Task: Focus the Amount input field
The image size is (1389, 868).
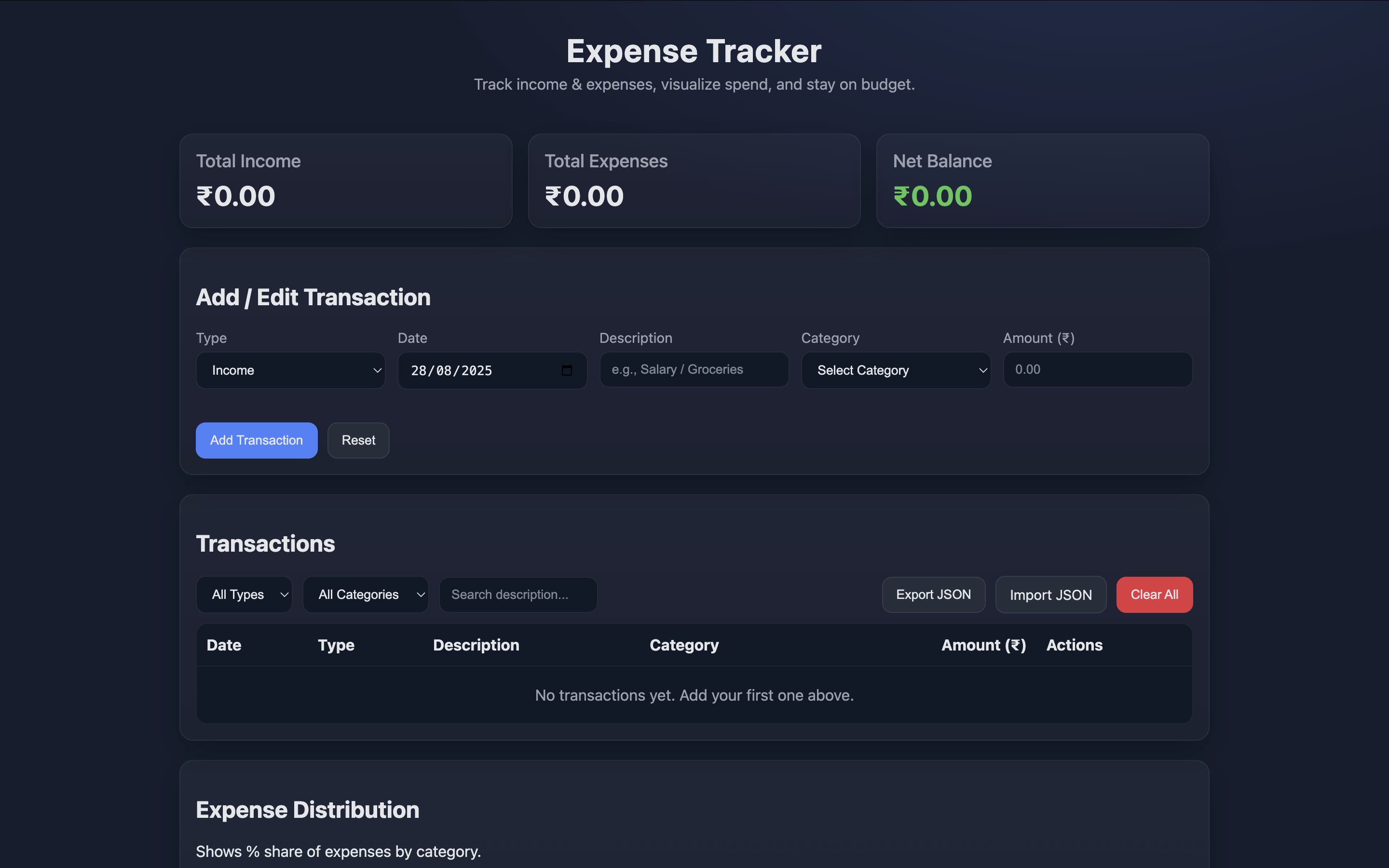Action: (1097, 370)
